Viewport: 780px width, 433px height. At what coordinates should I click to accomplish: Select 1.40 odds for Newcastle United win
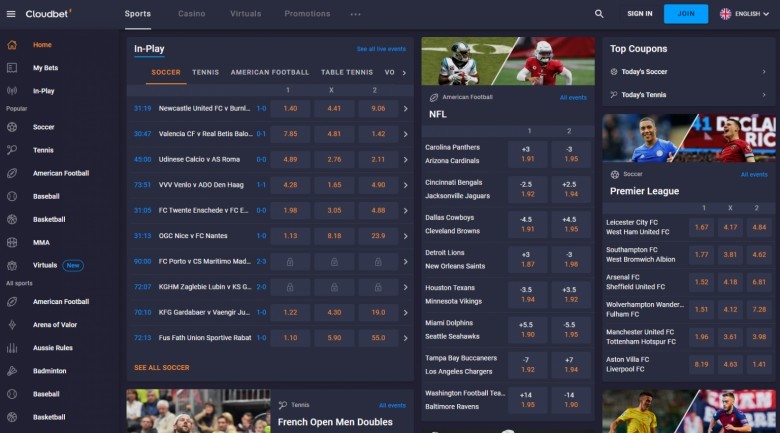coord(290,108)
